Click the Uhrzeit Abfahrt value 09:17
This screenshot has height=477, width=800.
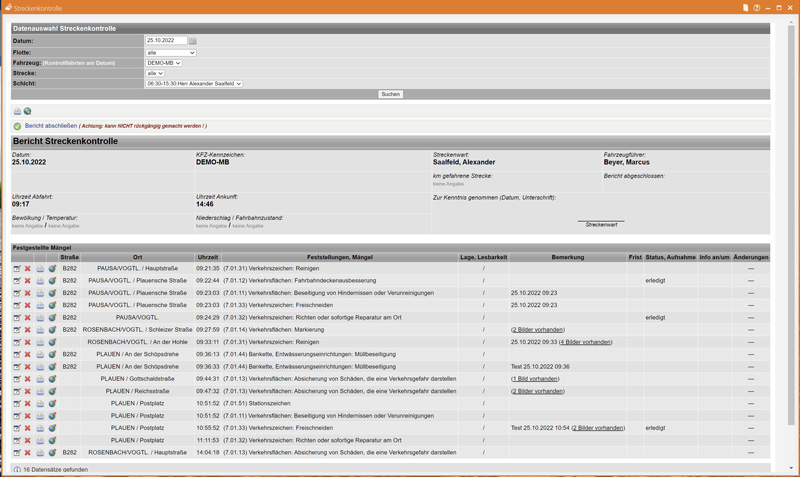20,204
